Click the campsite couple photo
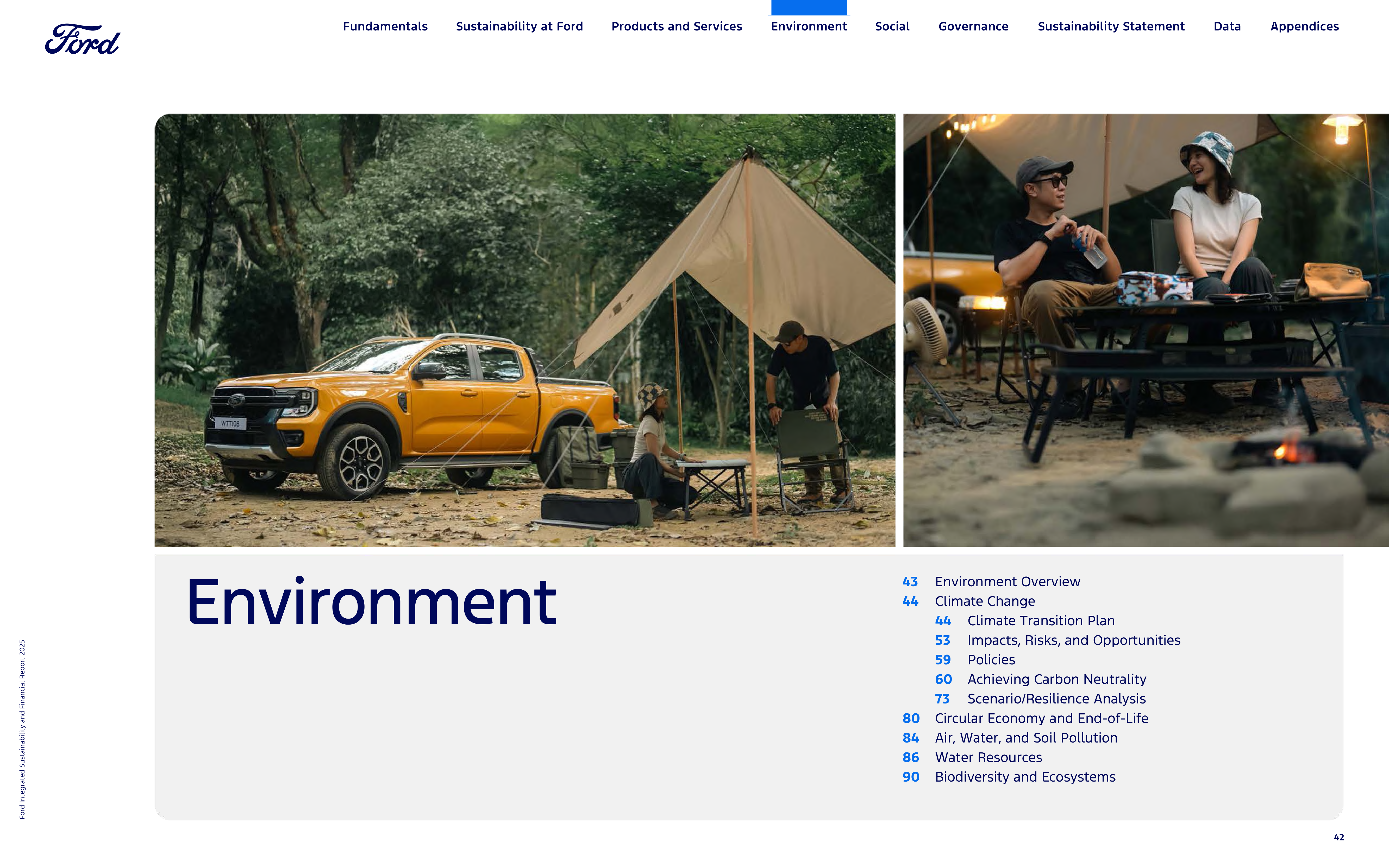 1146,330
